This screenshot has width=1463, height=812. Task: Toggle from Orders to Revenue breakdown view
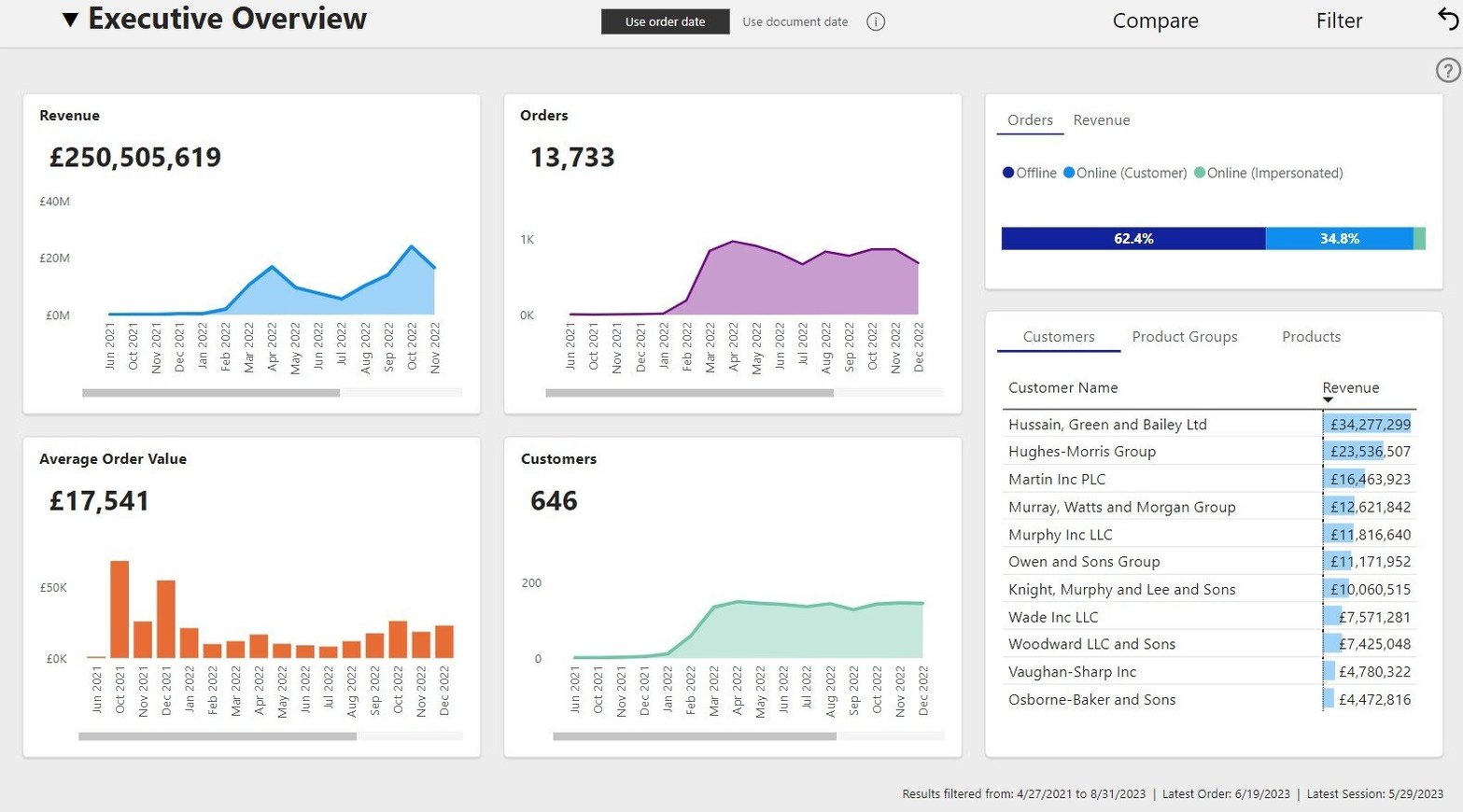point(1101,119)
